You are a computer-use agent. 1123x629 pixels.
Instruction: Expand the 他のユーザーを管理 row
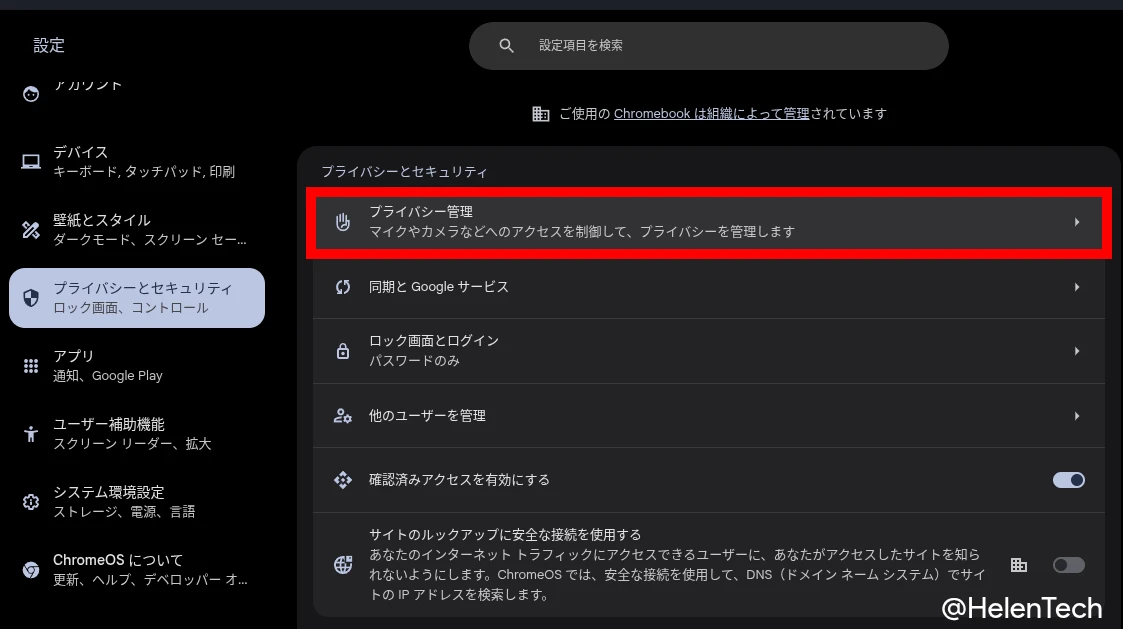tap(1077, 415)
